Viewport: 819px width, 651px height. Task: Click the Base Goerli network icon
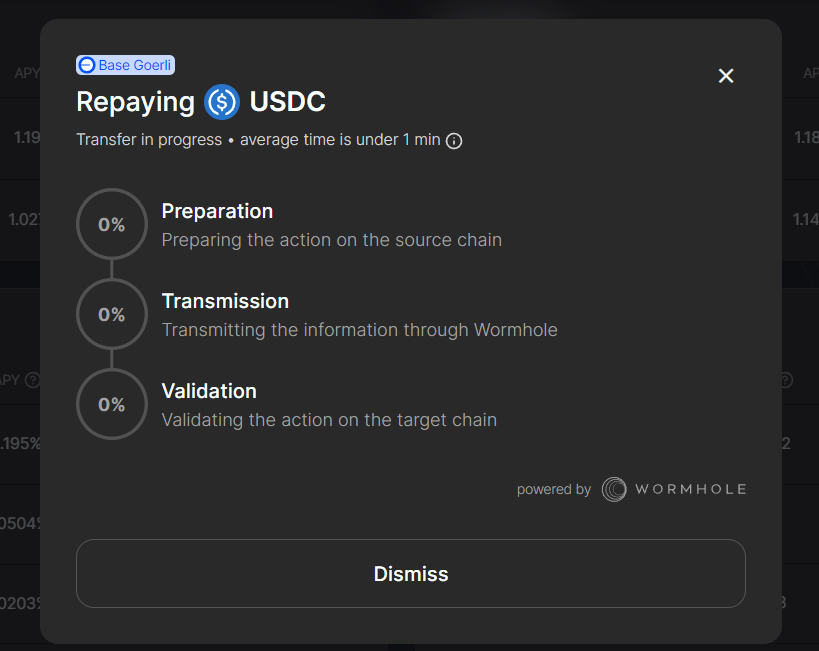pyautogui.click(x=87, y=65)
